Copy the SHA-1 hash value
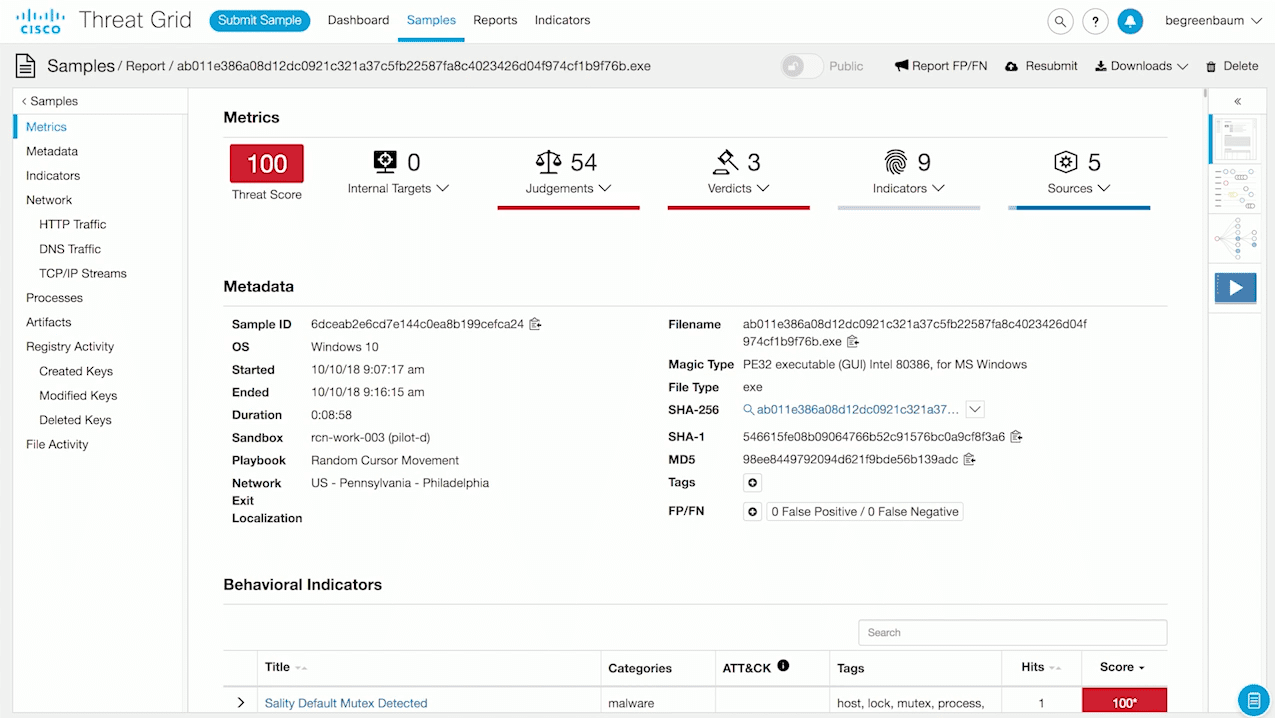This screenshot has width=1275, height=718. (1016, 437)
